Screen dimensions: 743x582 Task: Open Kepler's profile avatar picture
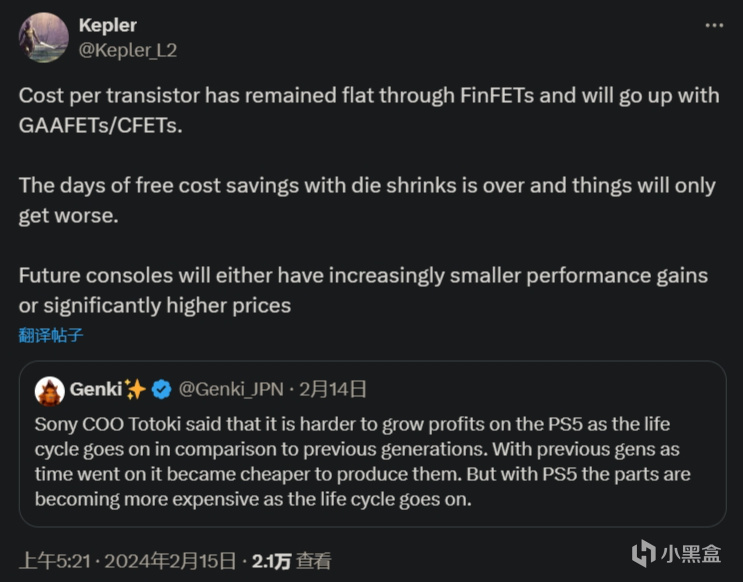44,37
